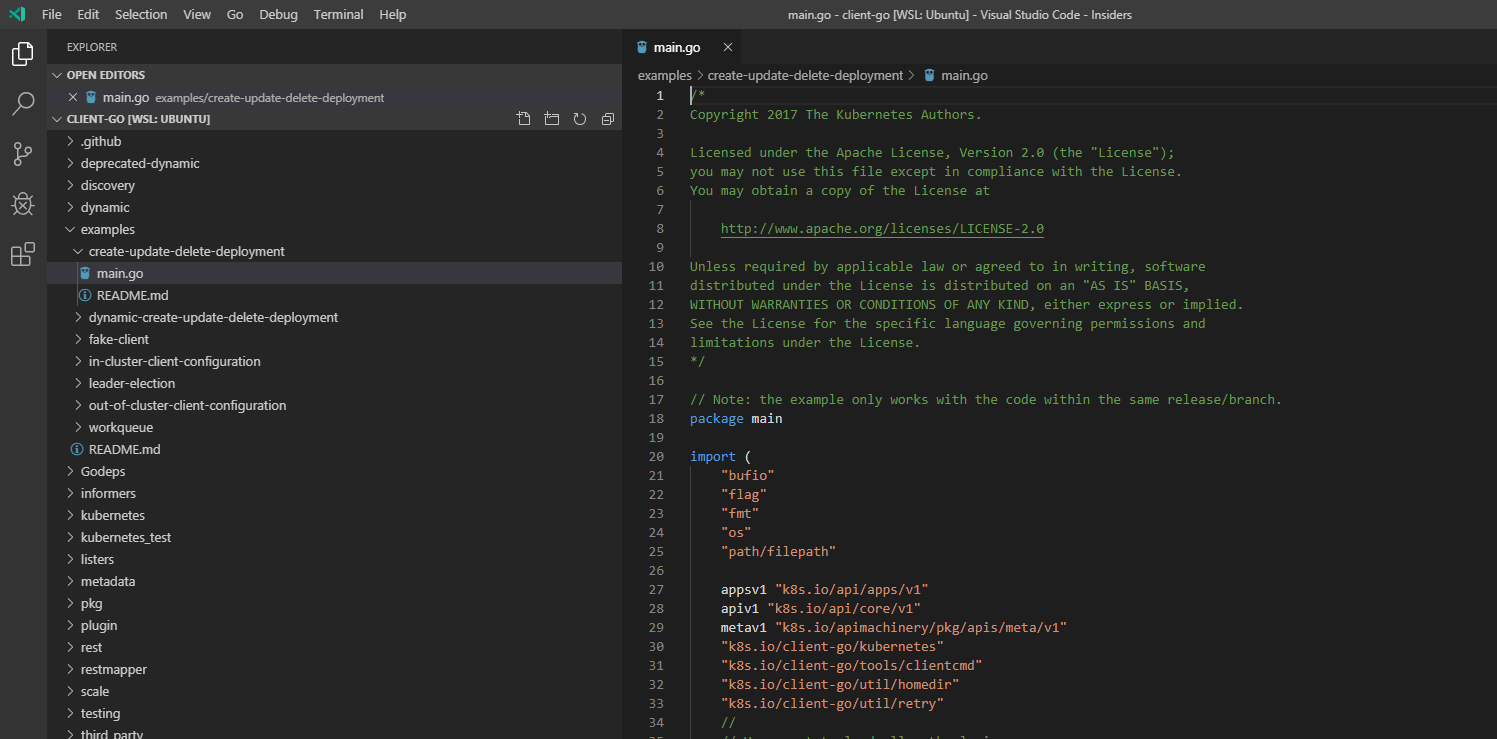Image resolution: width=1497 pixels, height=739 pixels.
Task: Open README.md under create-update-delete-deployment
Action: [334, 295]
